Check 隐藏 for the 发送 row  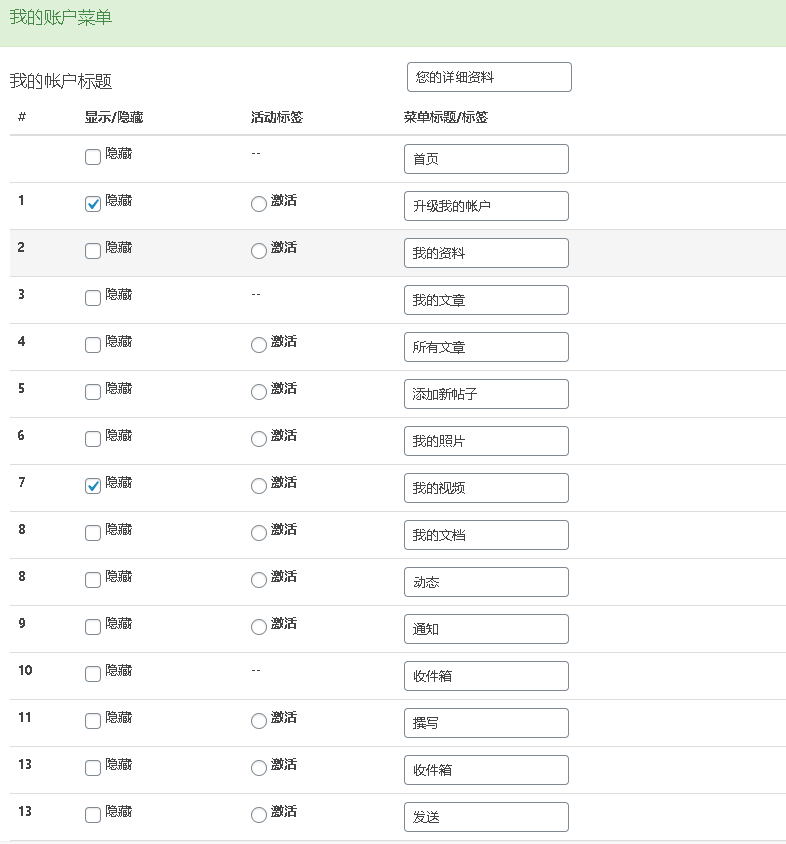pos(93,815)
